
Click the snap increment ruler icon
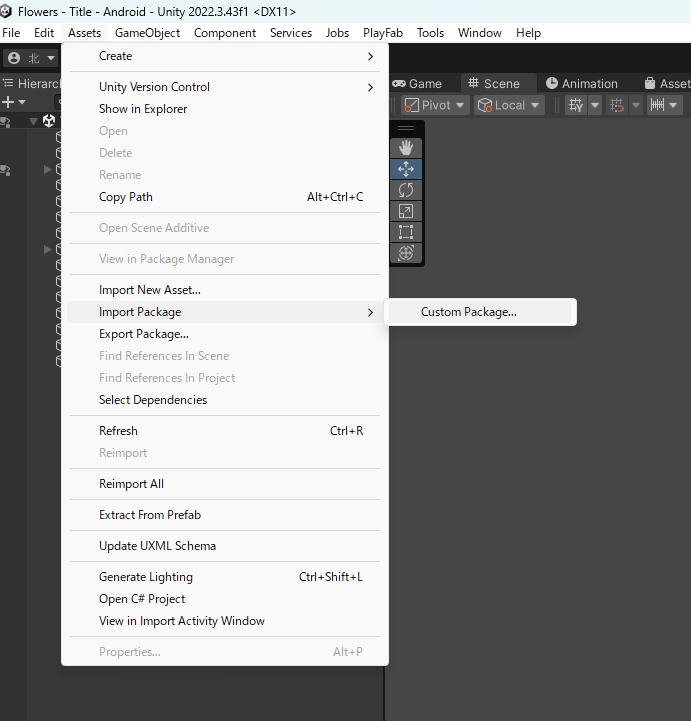tap(657, 105)
